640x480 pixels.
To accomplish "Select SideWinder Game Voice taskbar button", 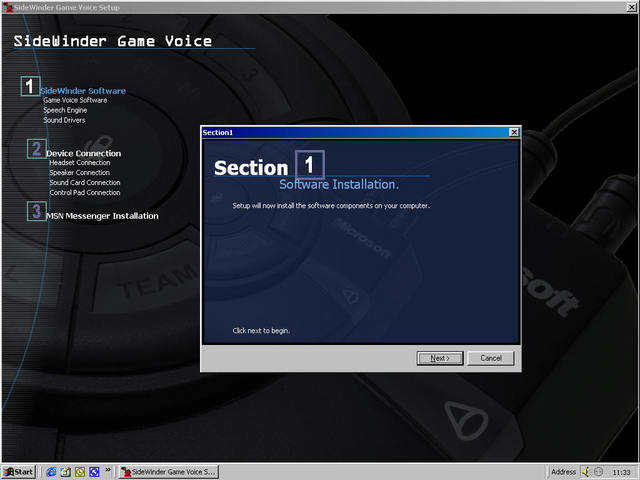I will pyautogui.click(x=169, y=472).
